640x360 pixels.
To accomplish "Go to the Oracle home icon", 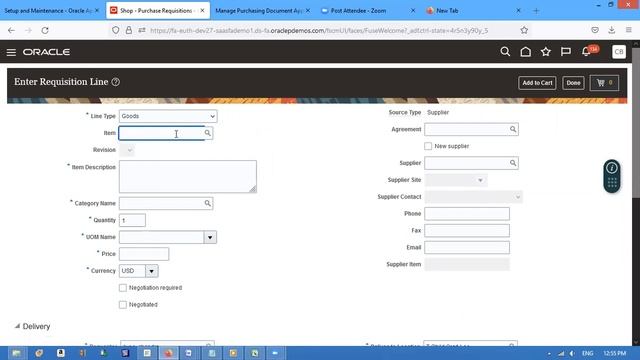I will pos(525,51).
